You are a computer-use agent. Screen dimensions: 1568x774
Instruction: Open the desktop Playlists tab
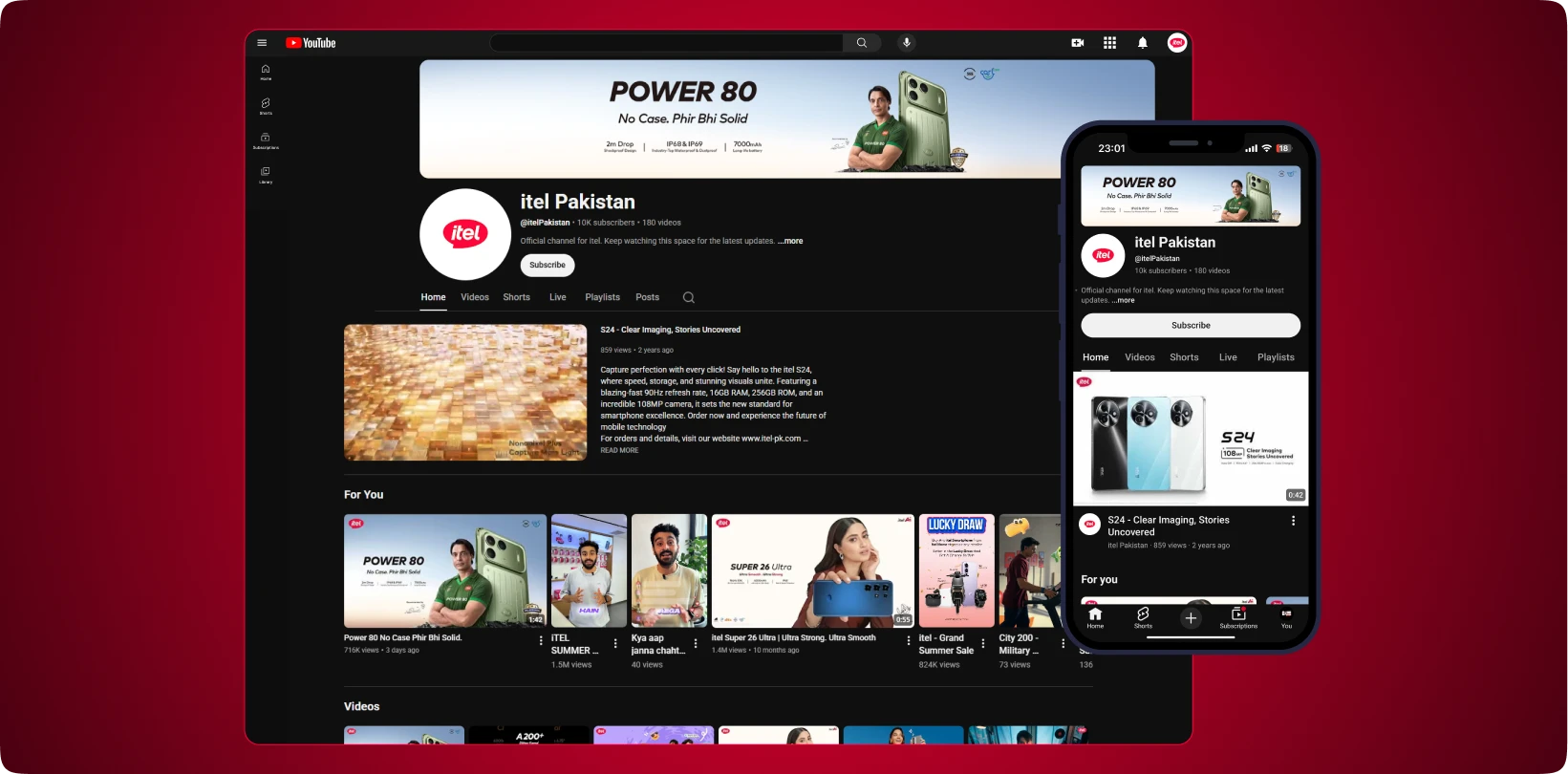pos(603,297)
